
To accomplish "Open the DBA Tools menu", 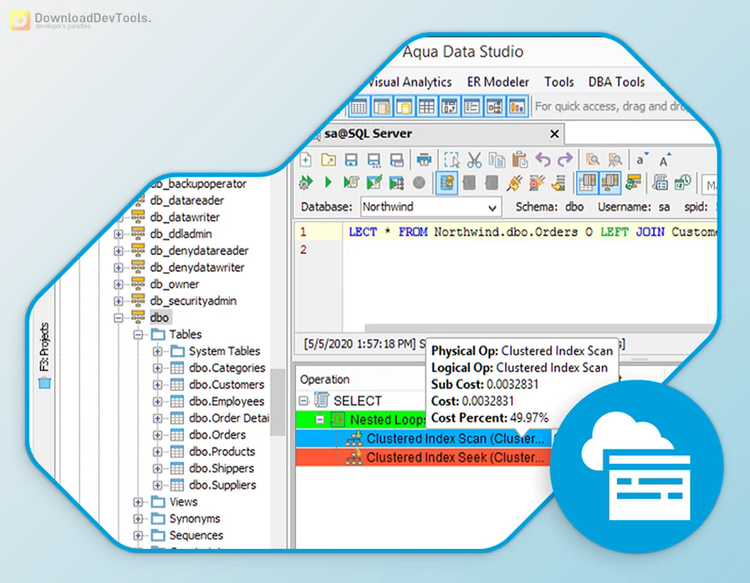I will (616, 82).
